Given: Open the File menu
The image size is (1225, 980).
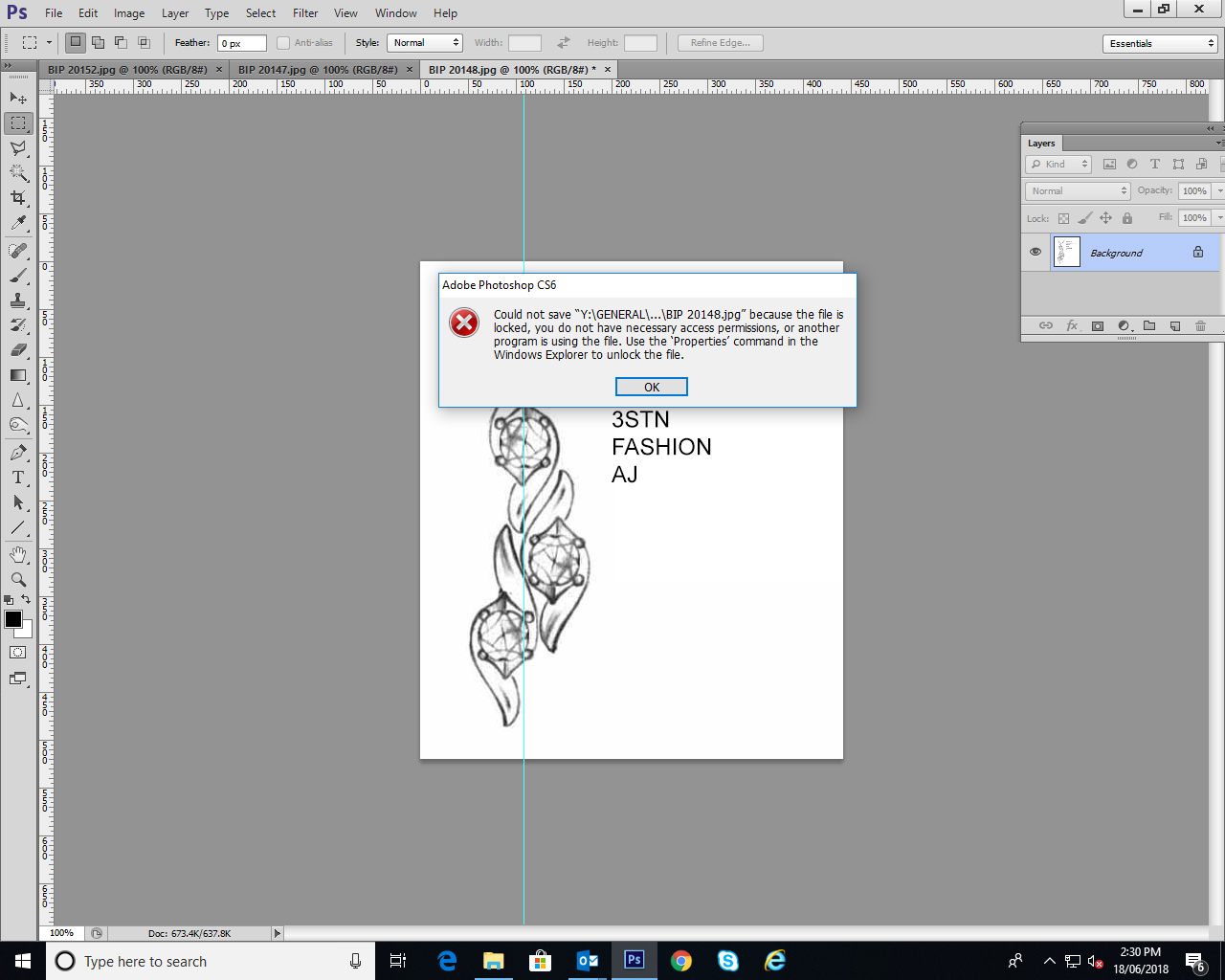Looking at the screenshot, I should pyautogui.click(x=54, y=13).
